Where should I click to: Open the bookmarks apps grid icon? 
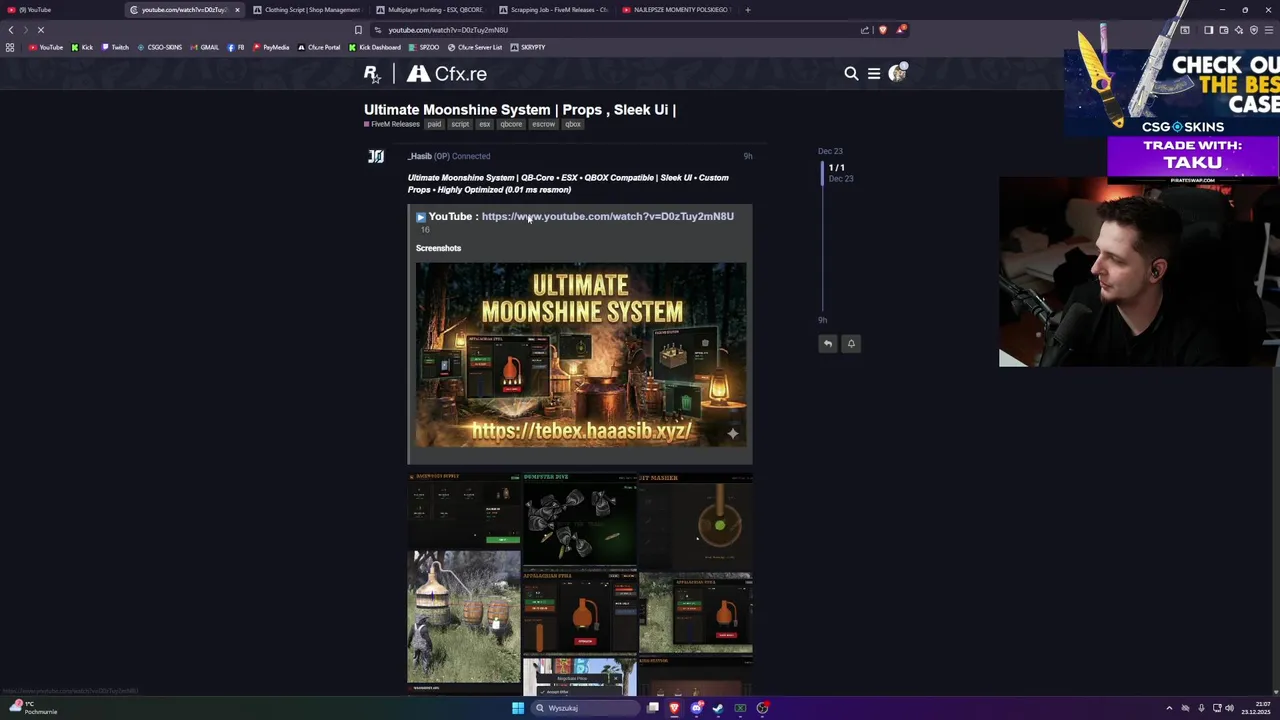10,47
